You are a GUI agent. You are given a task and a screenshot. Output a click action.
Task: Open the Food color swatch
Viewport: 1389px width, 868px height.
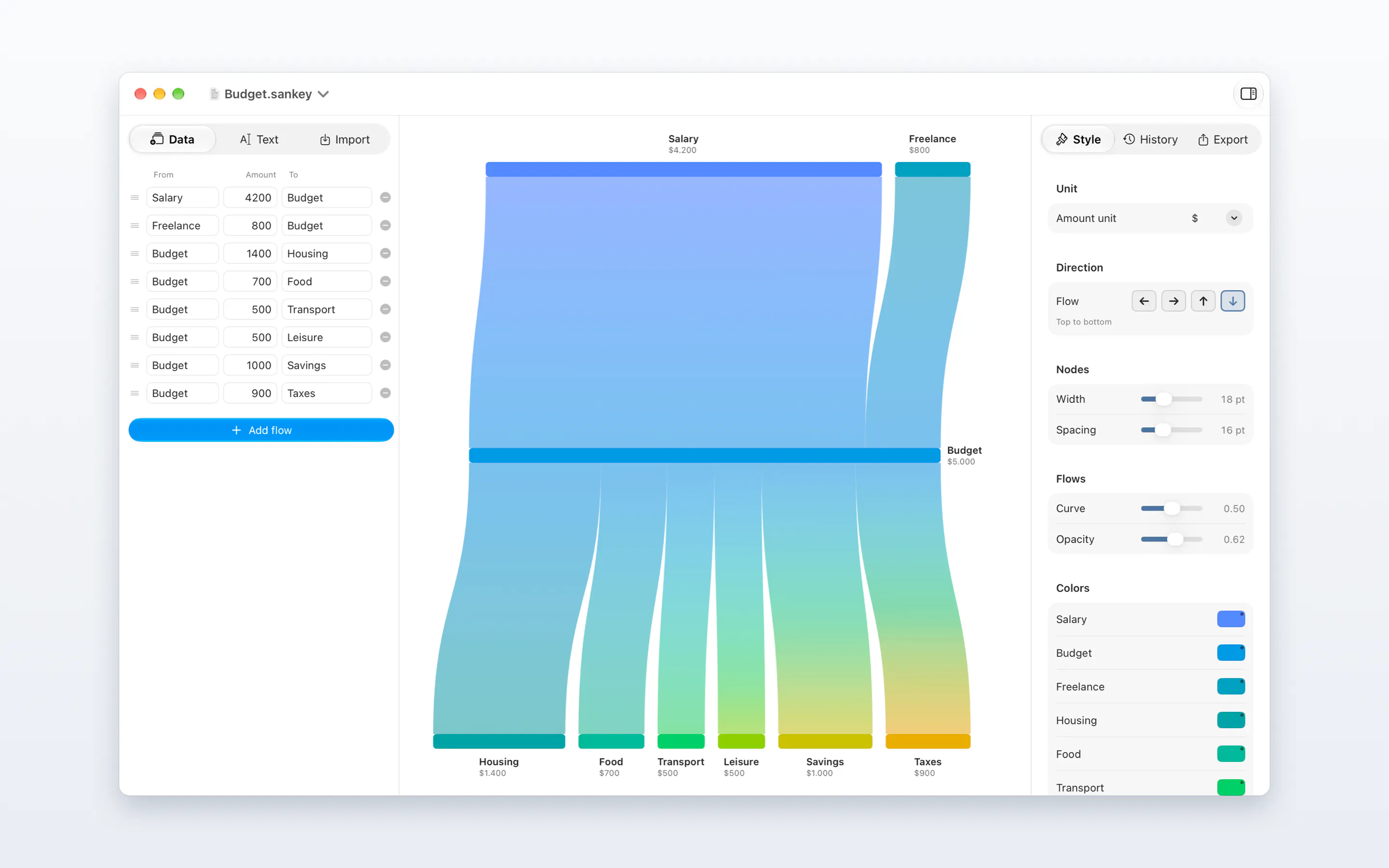click(x=1231, y=754)
